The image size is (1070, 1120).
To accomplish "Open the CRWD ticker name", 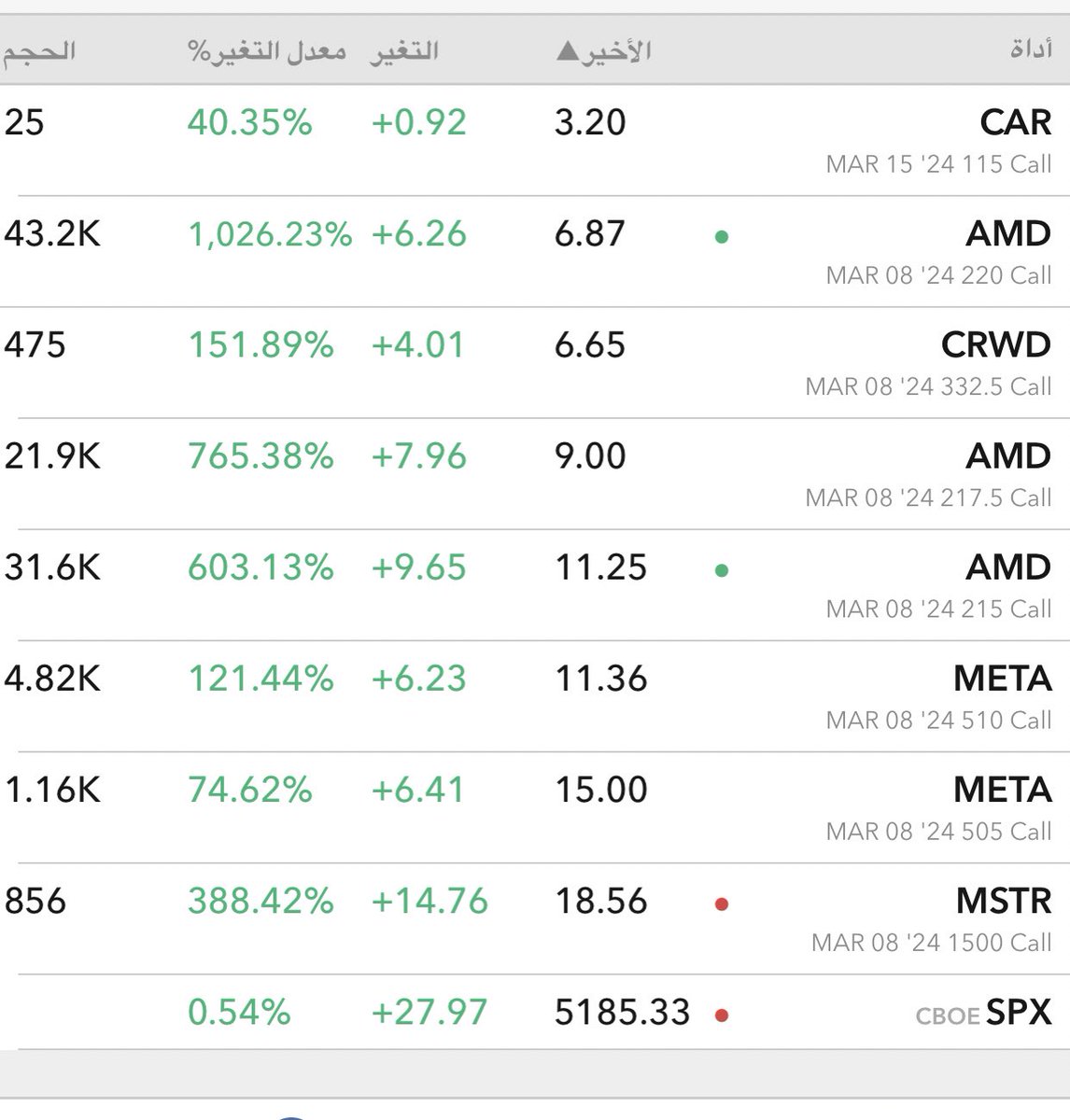I will pyautogui.click(x=995, y=344).
